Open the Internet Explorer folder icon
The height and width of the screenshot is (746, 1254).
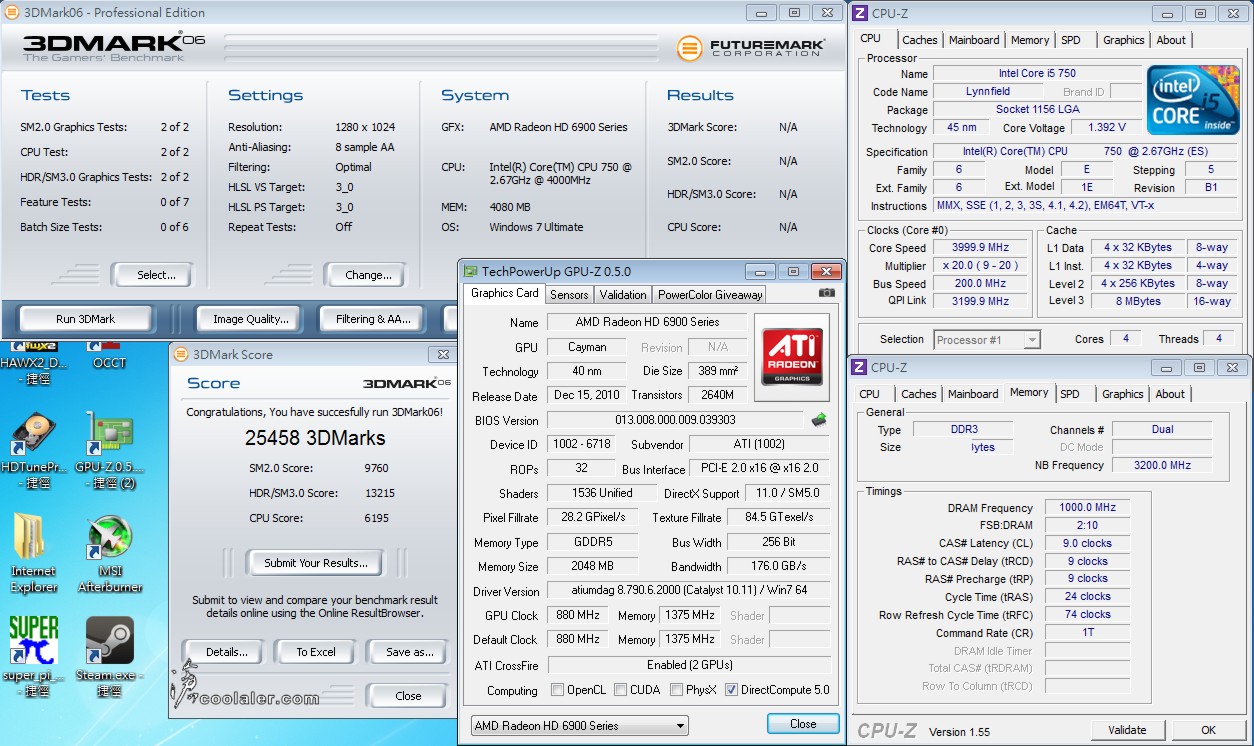pos(34,554)
